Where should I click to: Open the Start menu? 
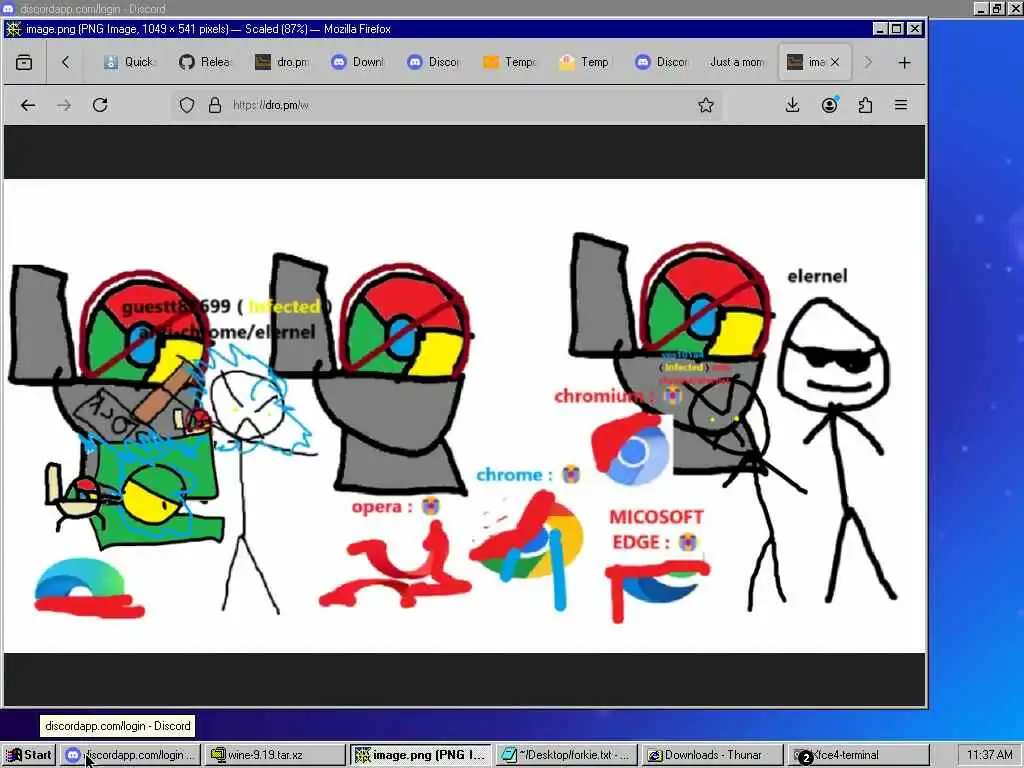click(x=29, y=755)
